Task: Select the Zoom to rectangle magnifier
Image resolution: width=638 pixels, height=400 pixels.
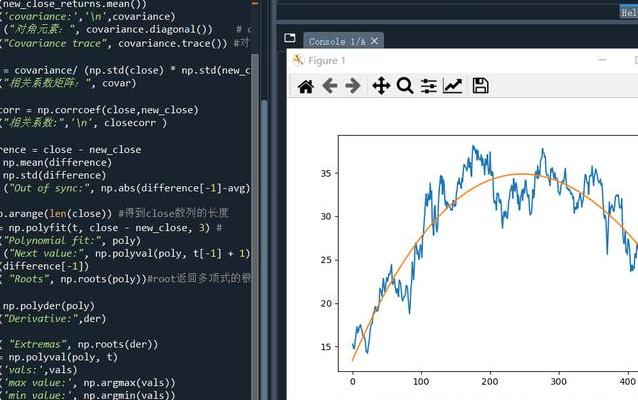Action: click(405, 86)
